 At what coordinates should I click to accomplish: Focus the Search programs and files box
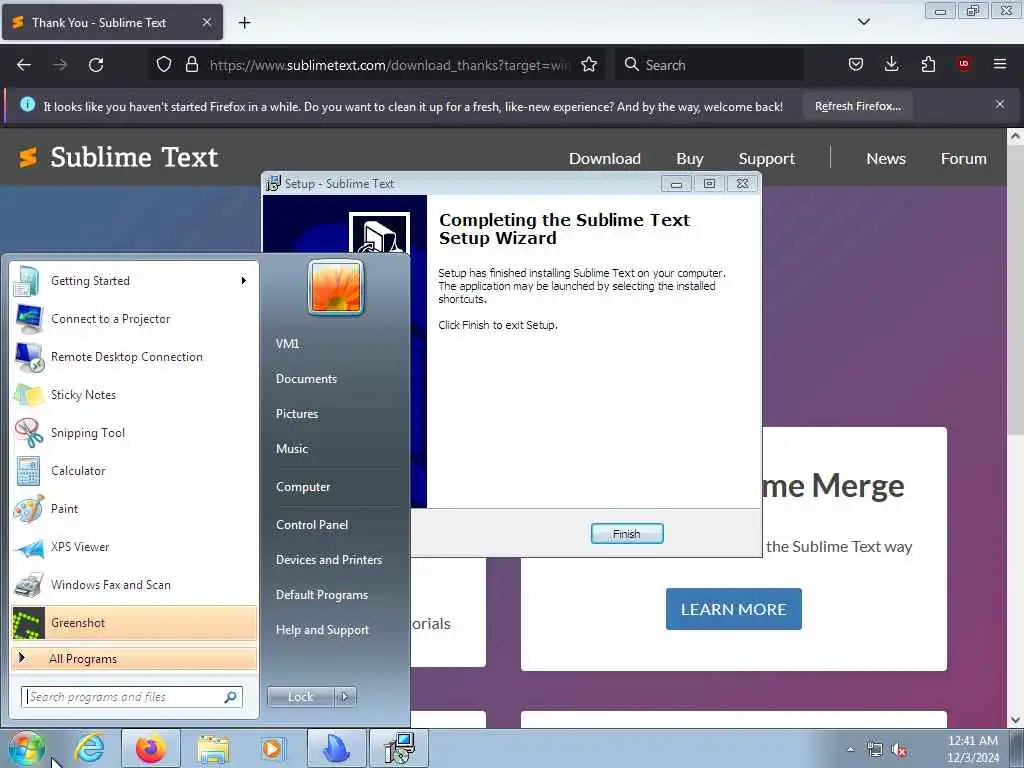point(132,697)
